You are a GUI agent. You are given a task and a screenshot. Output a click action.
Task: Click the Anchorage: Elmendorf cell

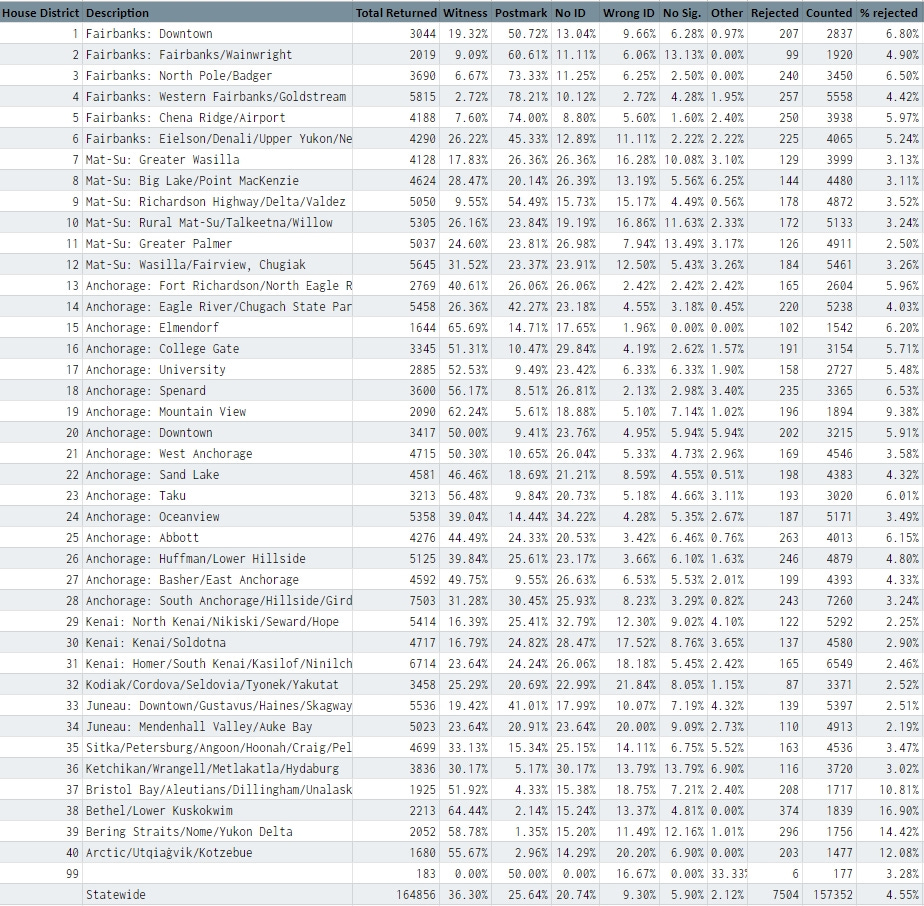tap(217, 327)
